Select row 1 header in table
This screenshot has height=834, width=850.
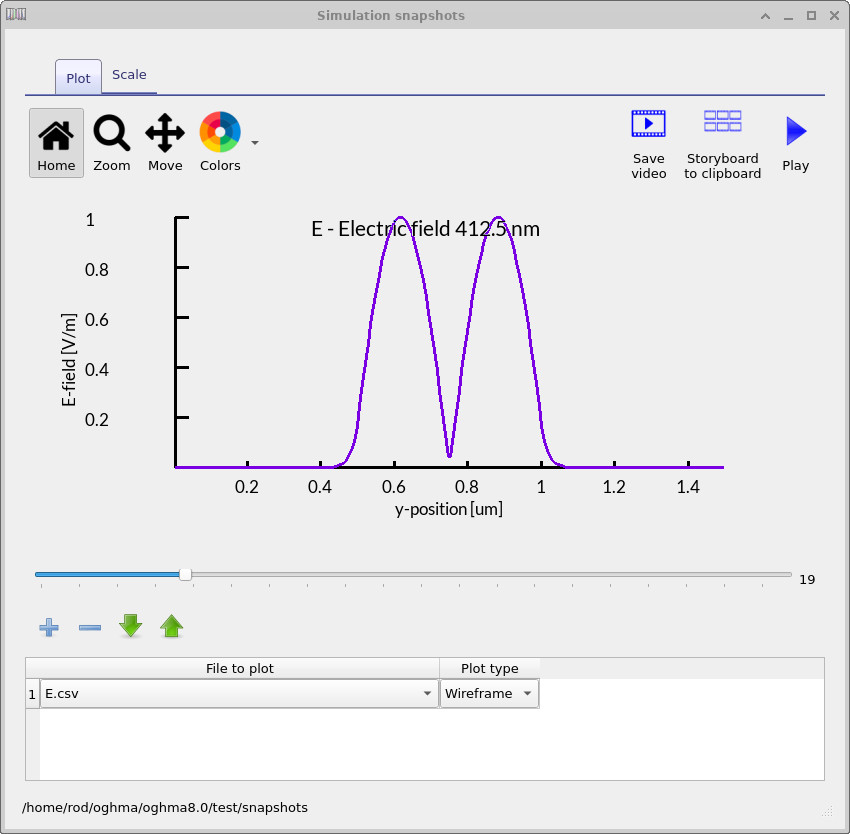point(32,694)
